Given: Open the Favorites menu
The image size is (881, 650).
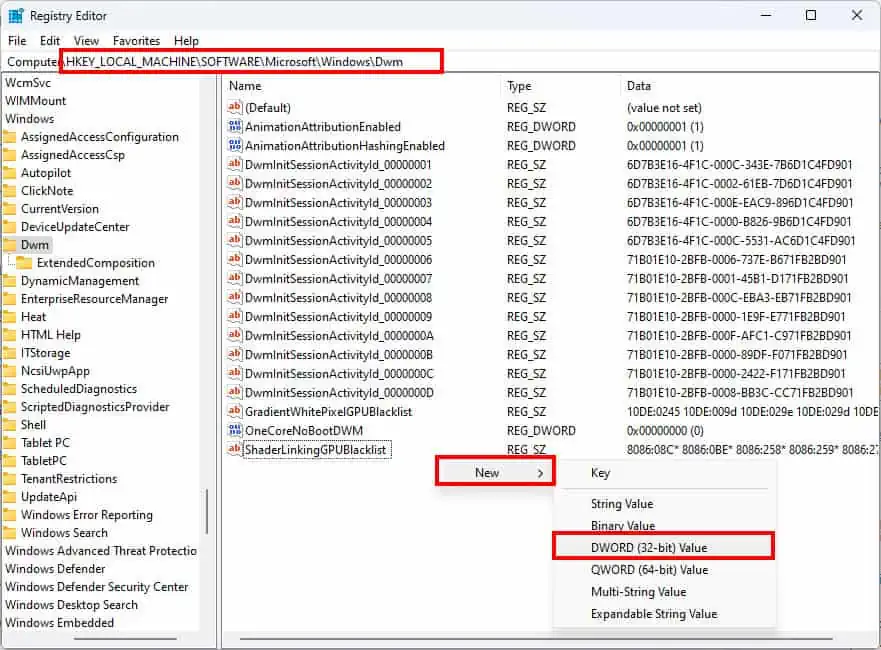Looking at the screenshot, I should (135, 41).
